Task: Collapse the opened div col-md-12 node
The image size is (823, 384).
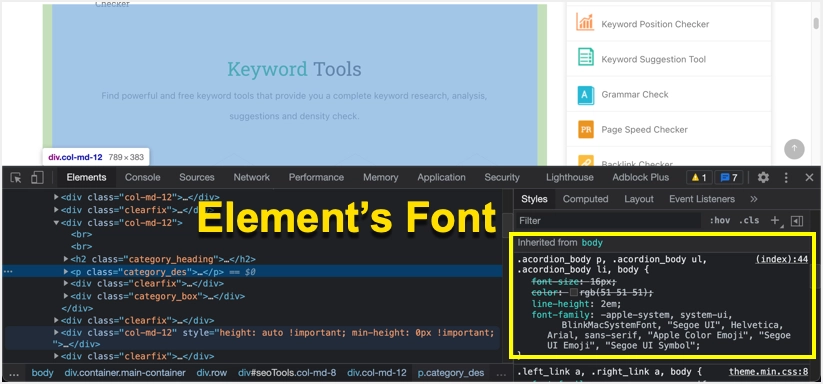Action: (57, 222)
